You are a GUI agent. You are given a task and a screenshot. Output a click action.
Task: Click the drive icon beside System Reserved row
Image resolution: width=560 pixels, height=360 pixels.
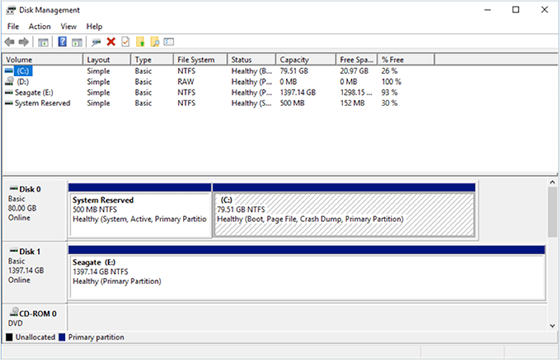(9, 103)
